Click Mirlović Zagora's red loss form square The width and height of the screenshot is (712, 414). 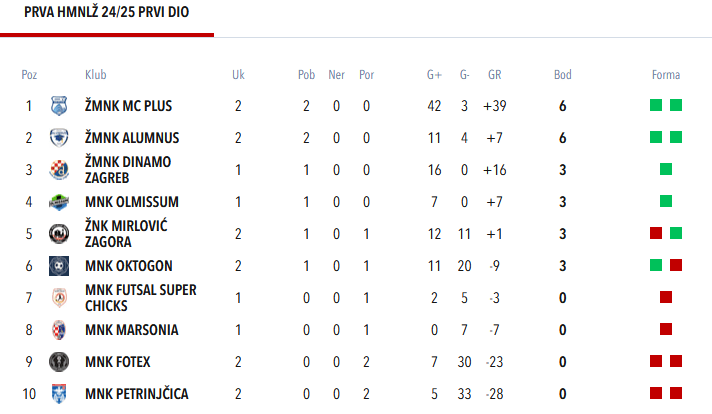[656, 234]
